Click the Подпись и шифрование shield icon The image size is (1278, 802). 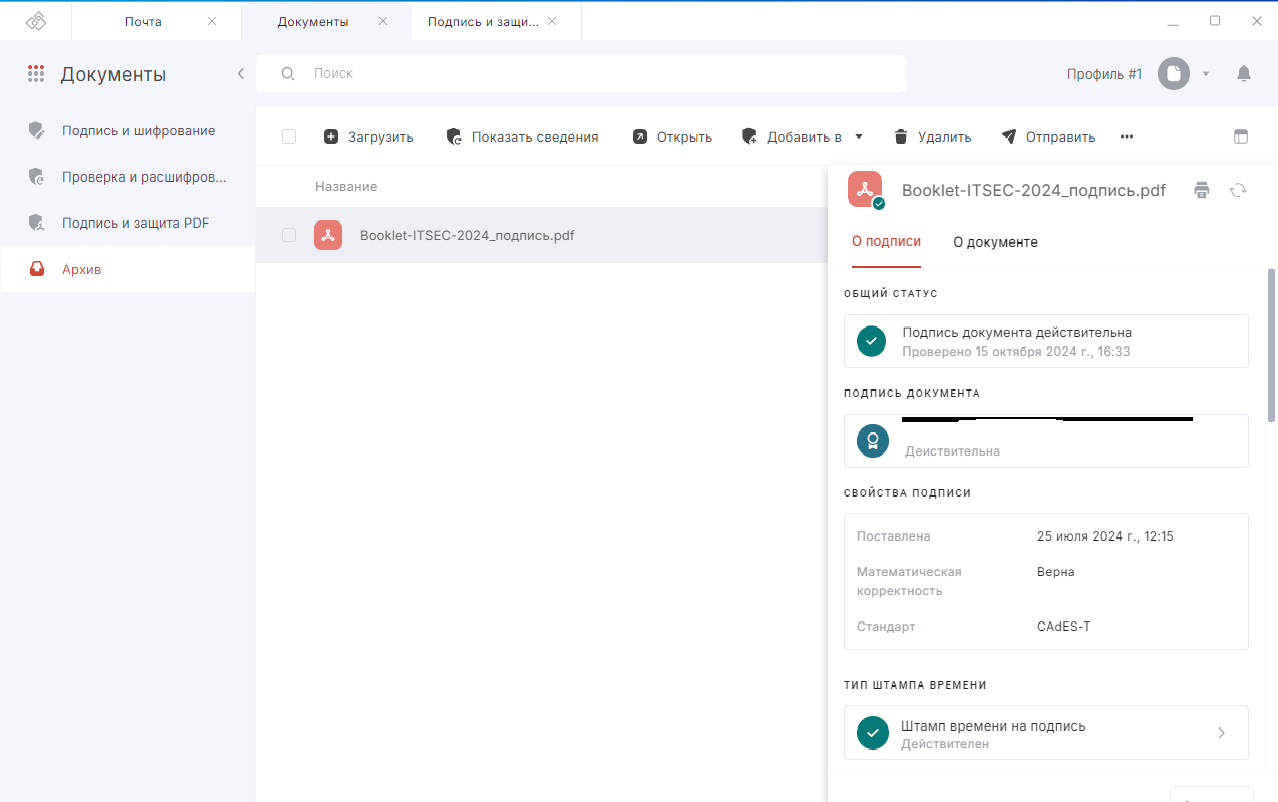[37, 131]
